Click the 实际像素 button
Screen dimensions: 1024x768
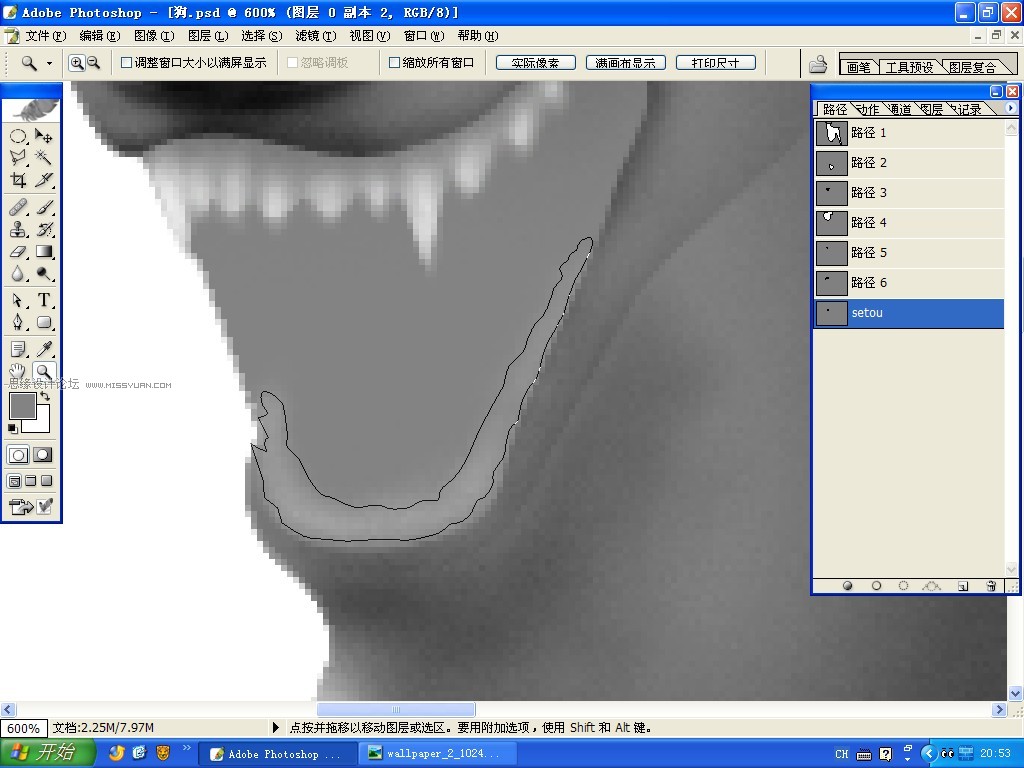[536, 63]
